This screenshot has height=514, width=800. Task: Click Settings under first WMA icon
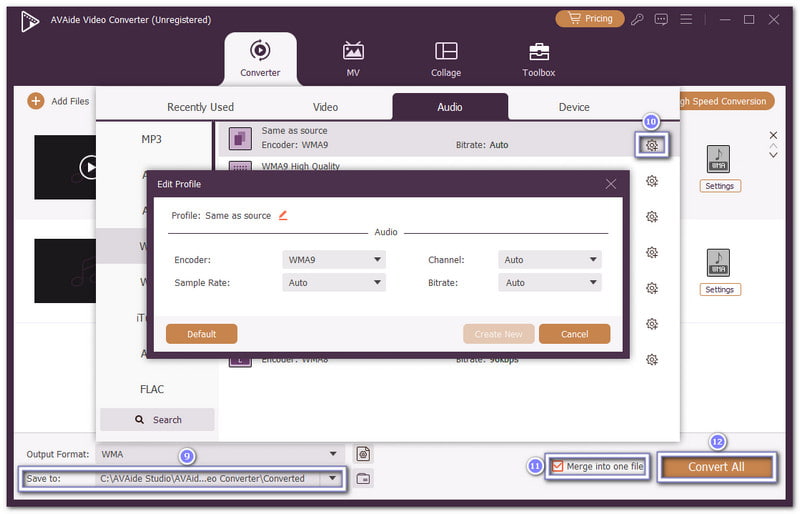coord(719,186)
